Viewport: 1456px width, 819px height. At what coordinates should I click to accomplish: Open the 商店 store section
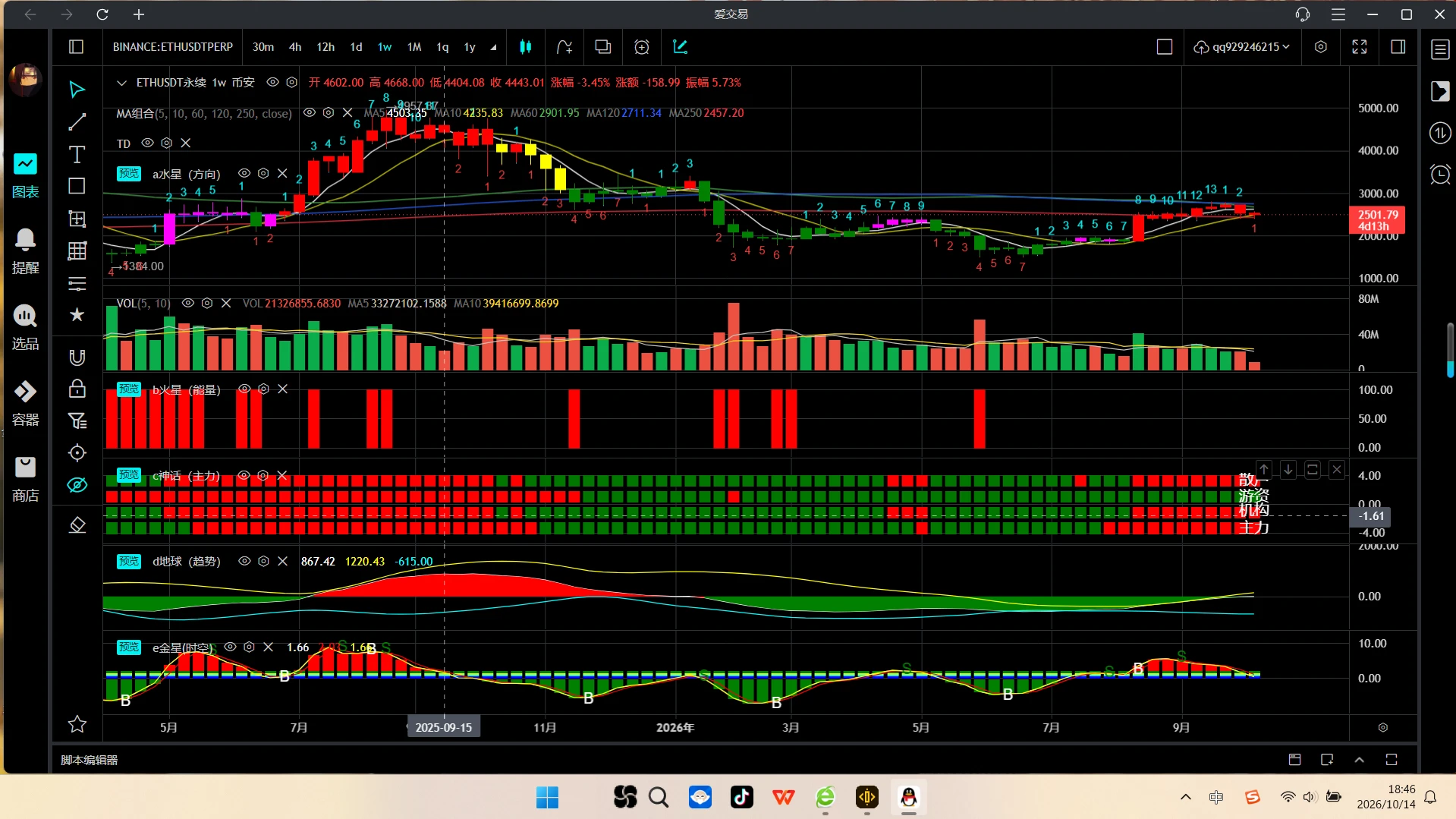click(x=25, y=479)
